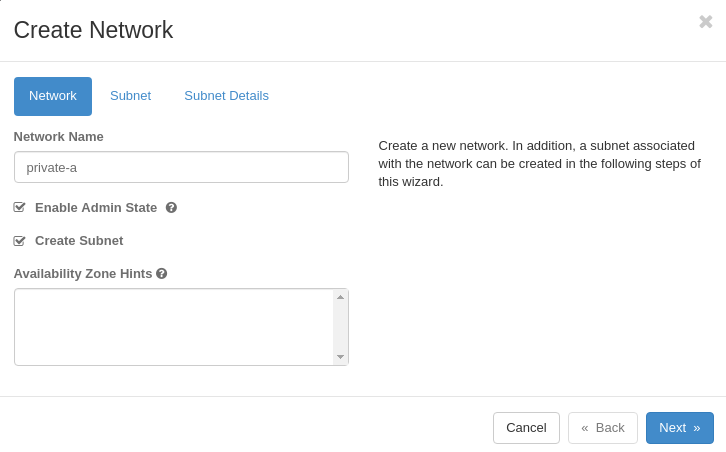Image resolution: width=726 pixels, height=452 pixels.
Task: Close the Create Network dialog
Action: coord(706,22)
